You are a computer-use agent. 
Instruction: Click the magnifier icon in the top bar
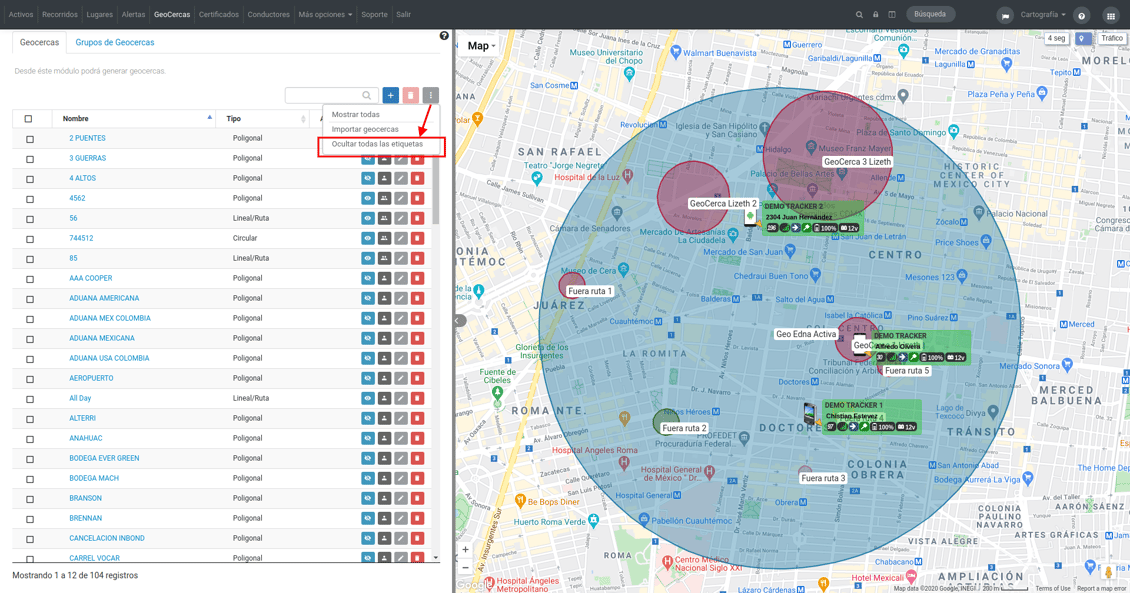pyautogui.click(x=859, y=14)
